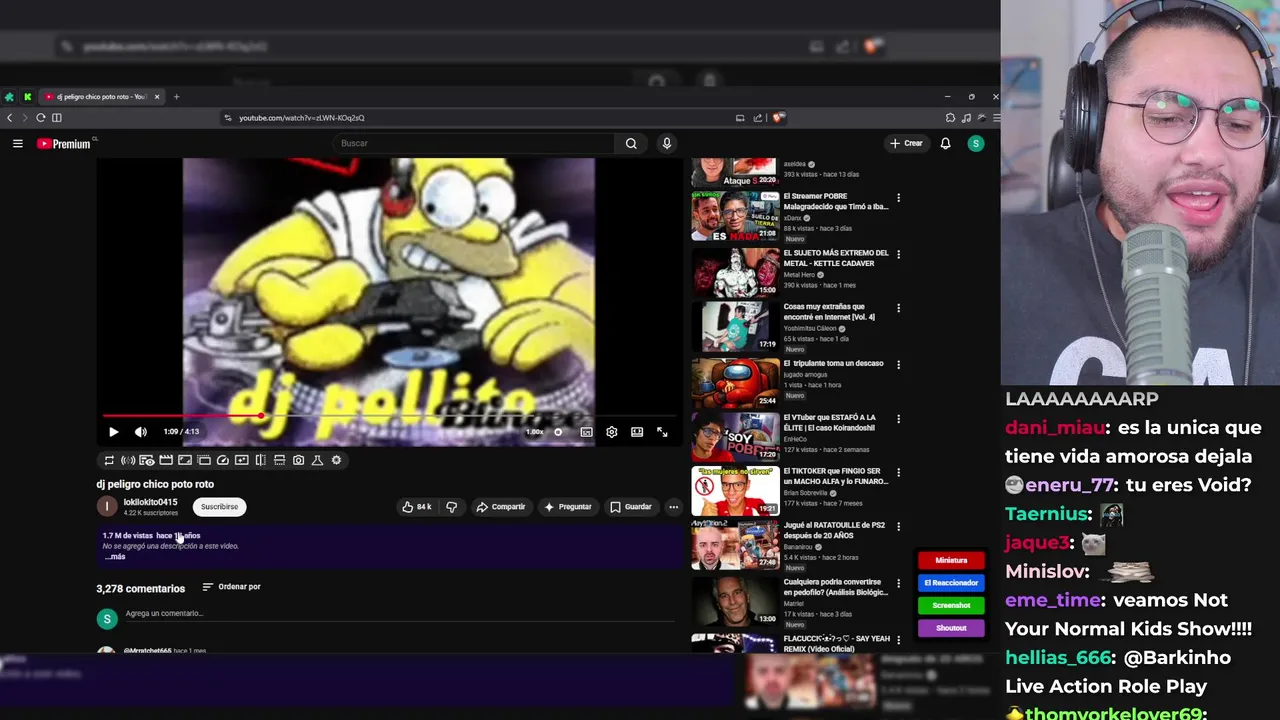This screenshot has height=720, width=1280.
Task: Like the video with 84 k likes
Action: pyautogui.click(x=417, y=507)
